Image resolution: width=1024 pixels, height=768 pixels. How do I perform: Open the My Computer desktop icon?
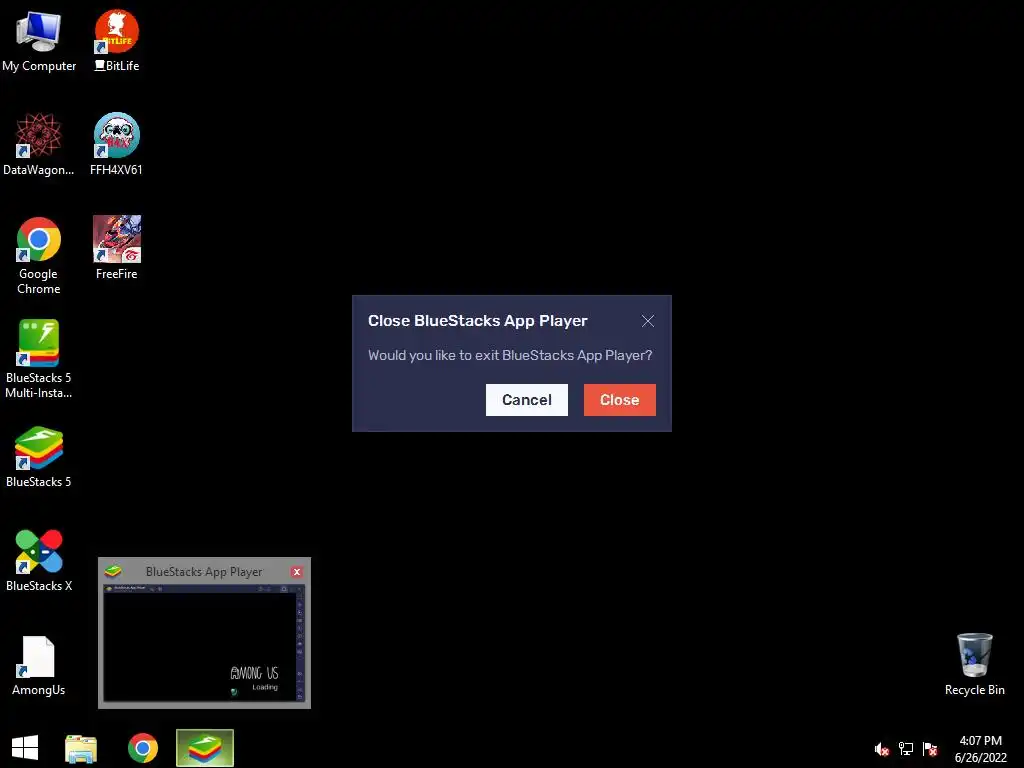tap(39, 41)
